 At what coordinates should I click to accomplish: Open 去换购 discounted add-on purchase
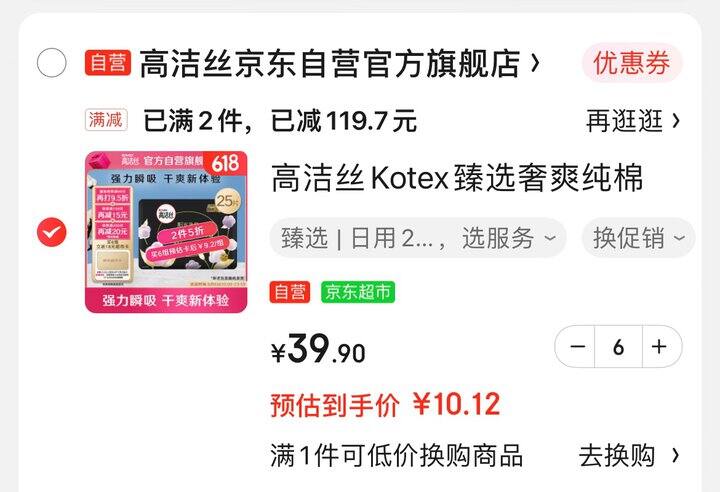[617, 456]
